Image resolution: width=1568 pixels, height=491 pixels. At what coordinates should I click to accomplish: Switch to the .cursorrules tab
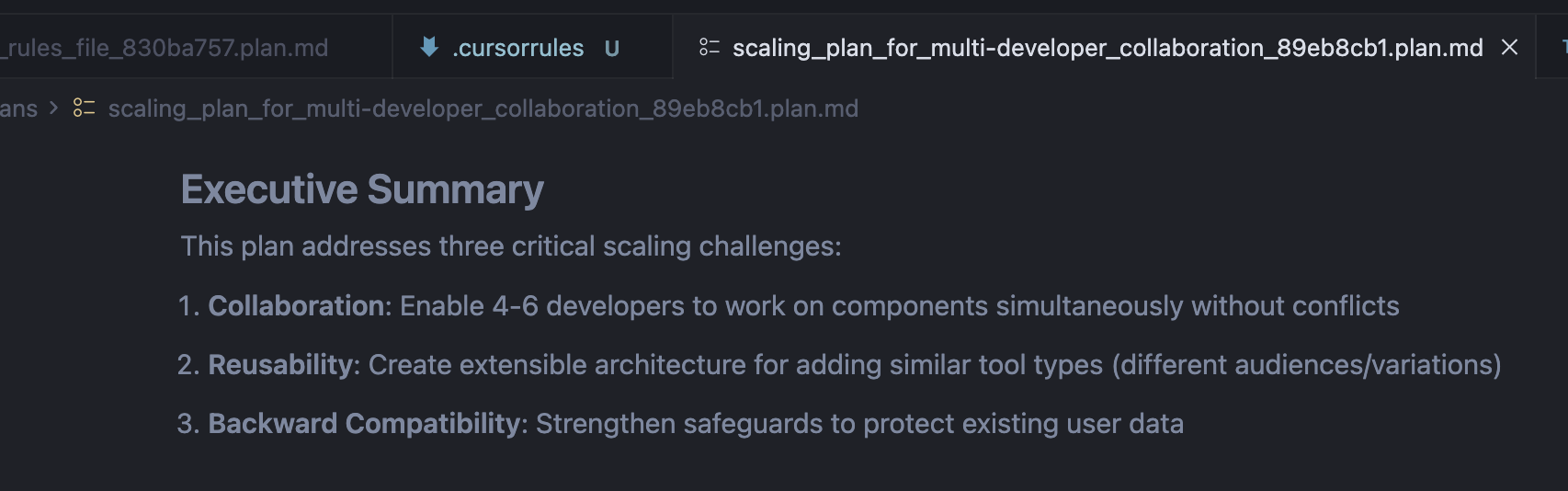517,48
